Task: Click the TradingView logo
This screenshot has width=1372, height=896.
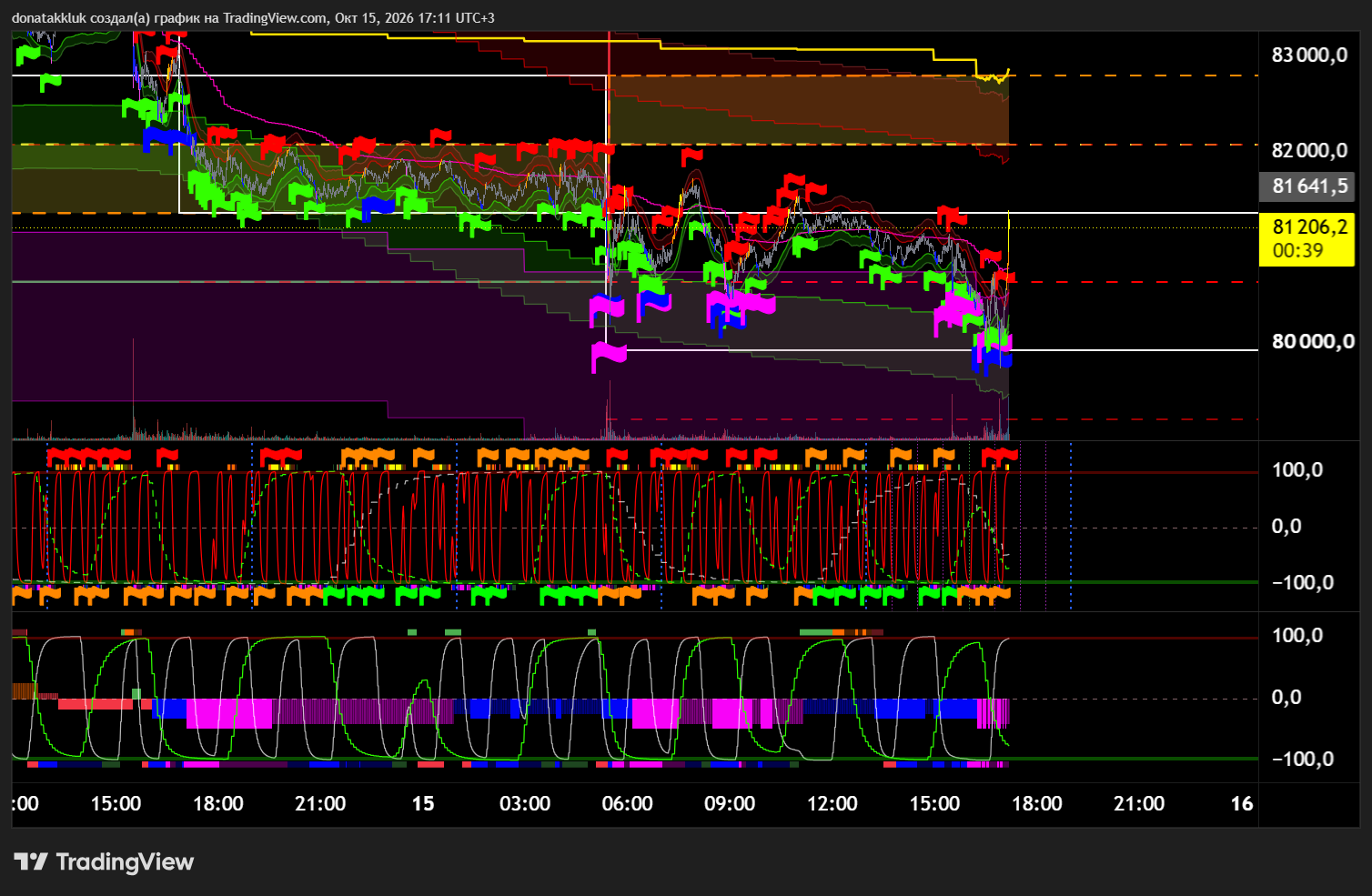Action: tap(104, 861)
